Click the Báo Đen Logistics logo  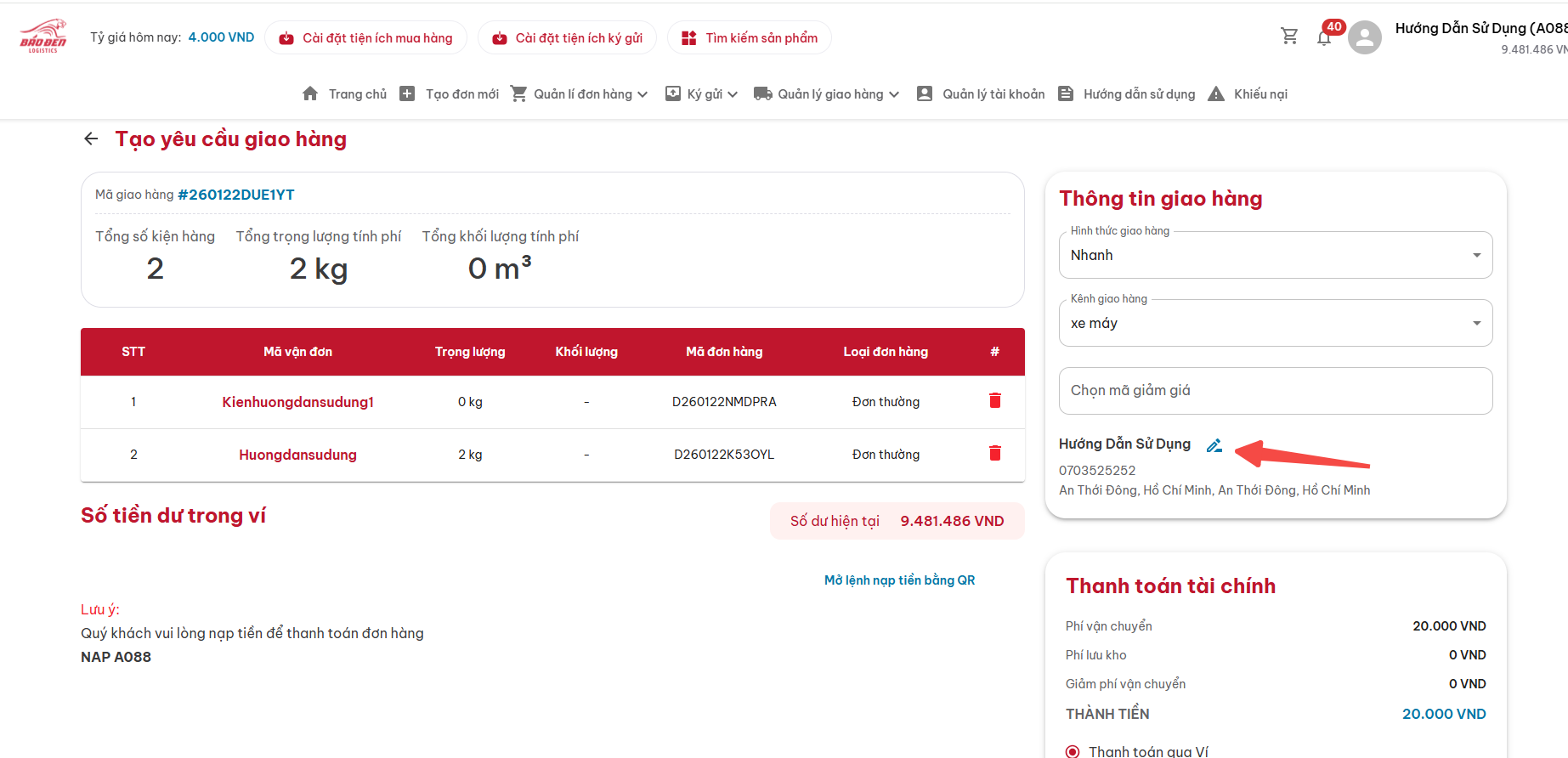click(x=43, y=37)
